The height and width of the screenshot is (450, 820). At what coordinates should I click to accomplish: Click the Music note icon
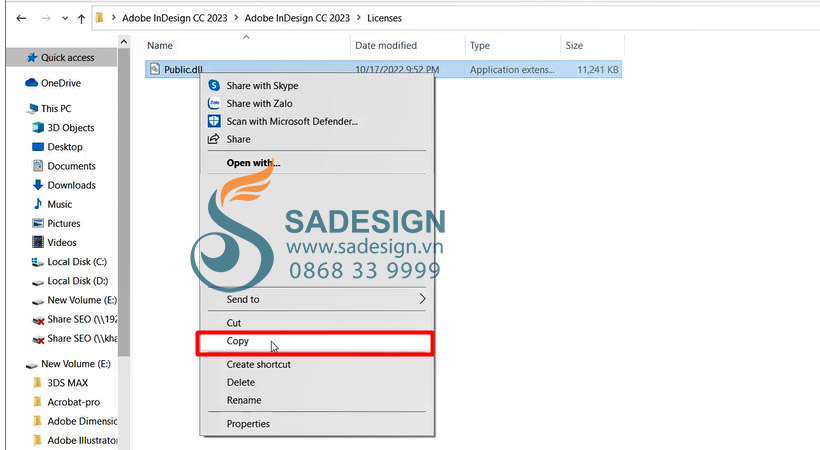[38, 204]
